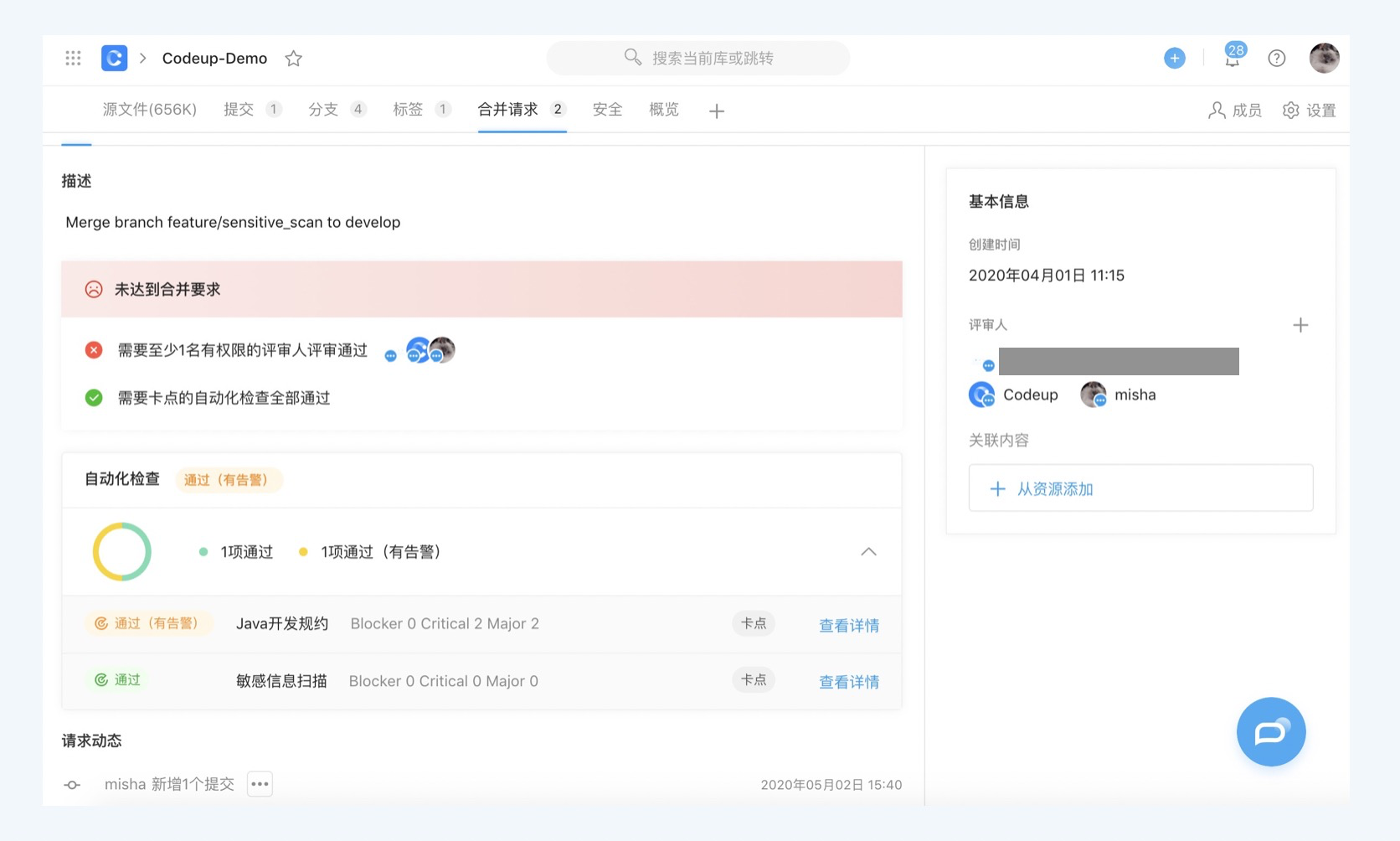The image size is (1400, 841).
Task: Switch to the 安全 tab
Action: (x=607, y=109)
